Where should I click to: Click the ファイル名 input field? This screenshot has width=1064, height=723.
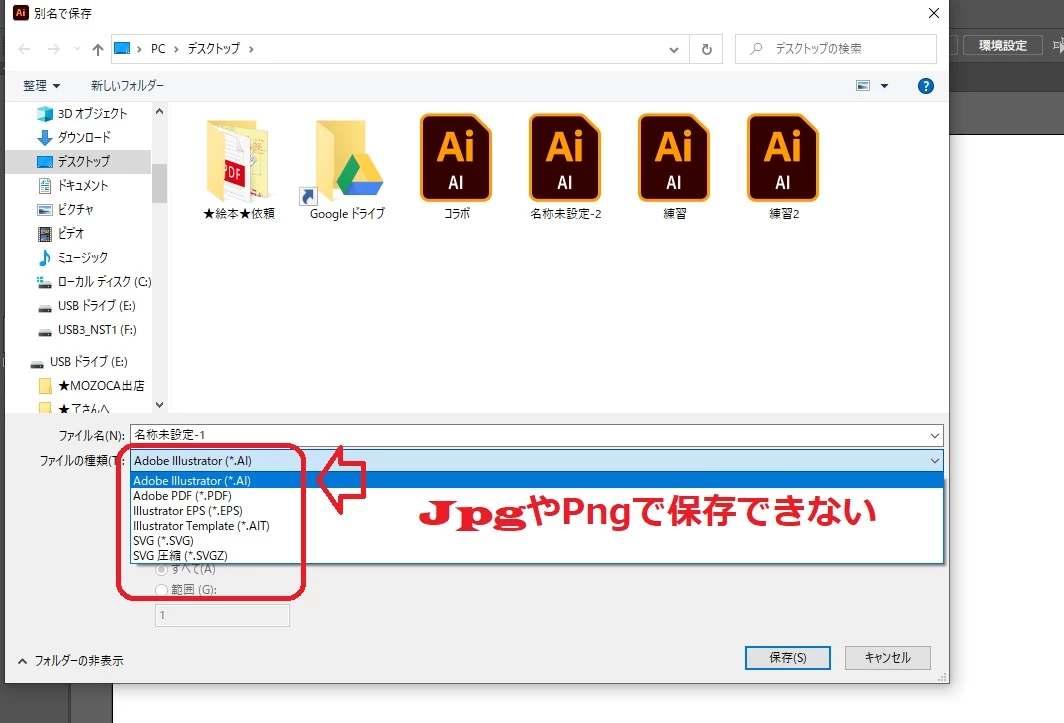[531, 436]
